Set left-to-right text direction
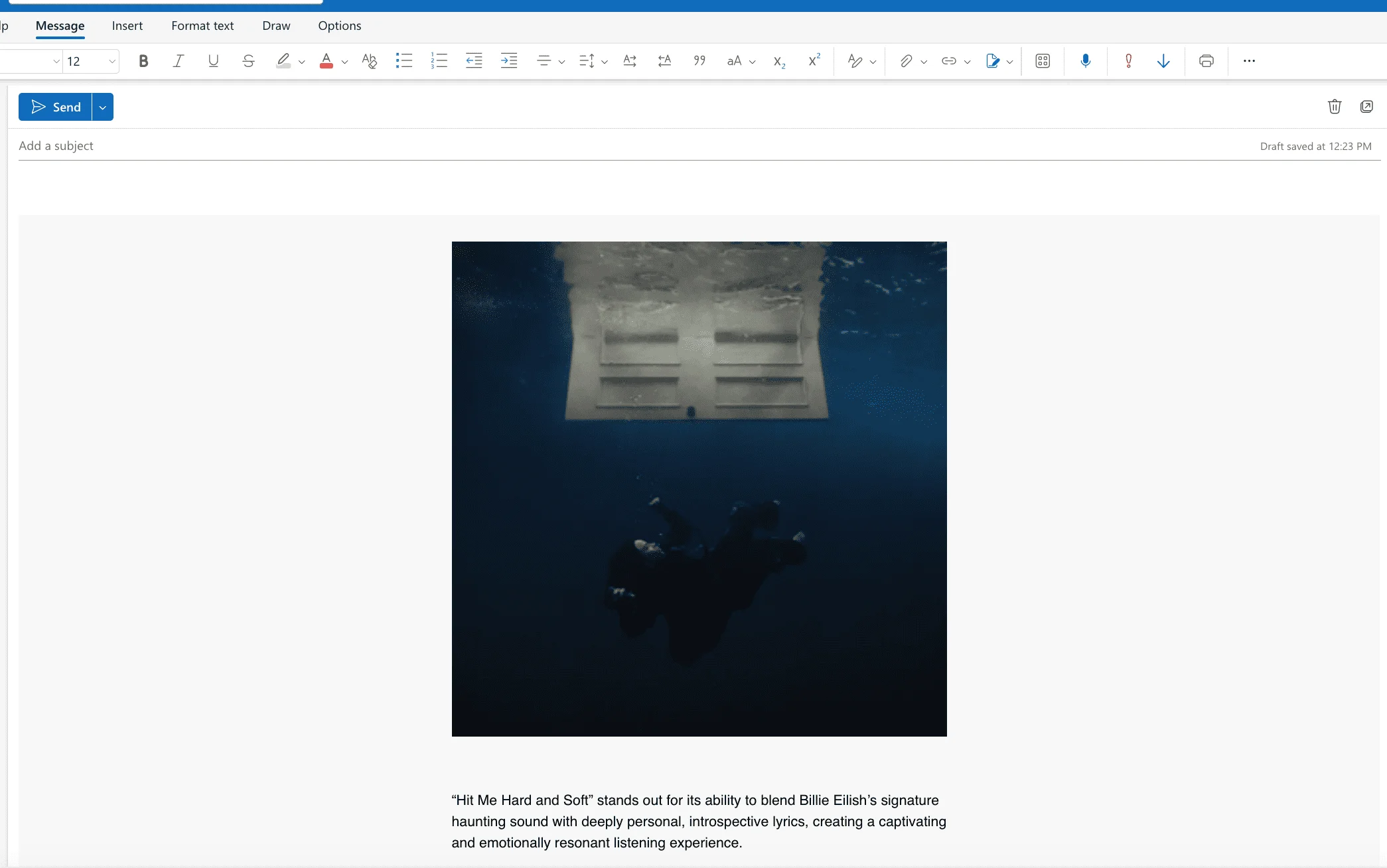The width and height of the screenshot is (1387, 868). pos(630,61)
